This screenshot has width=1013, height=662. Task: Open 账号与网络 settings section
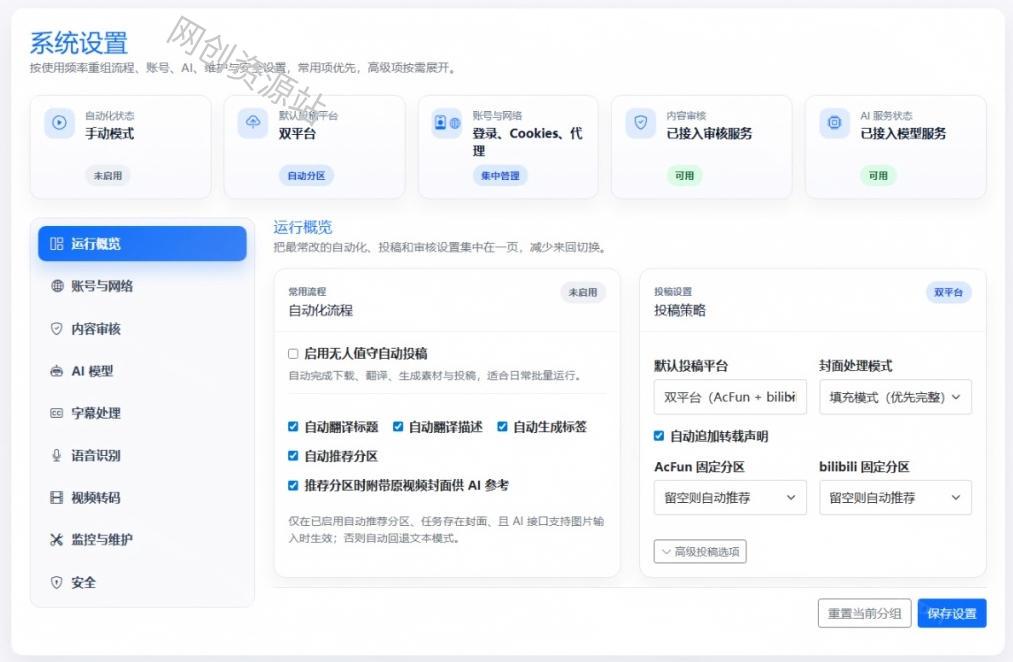(142, 286)
